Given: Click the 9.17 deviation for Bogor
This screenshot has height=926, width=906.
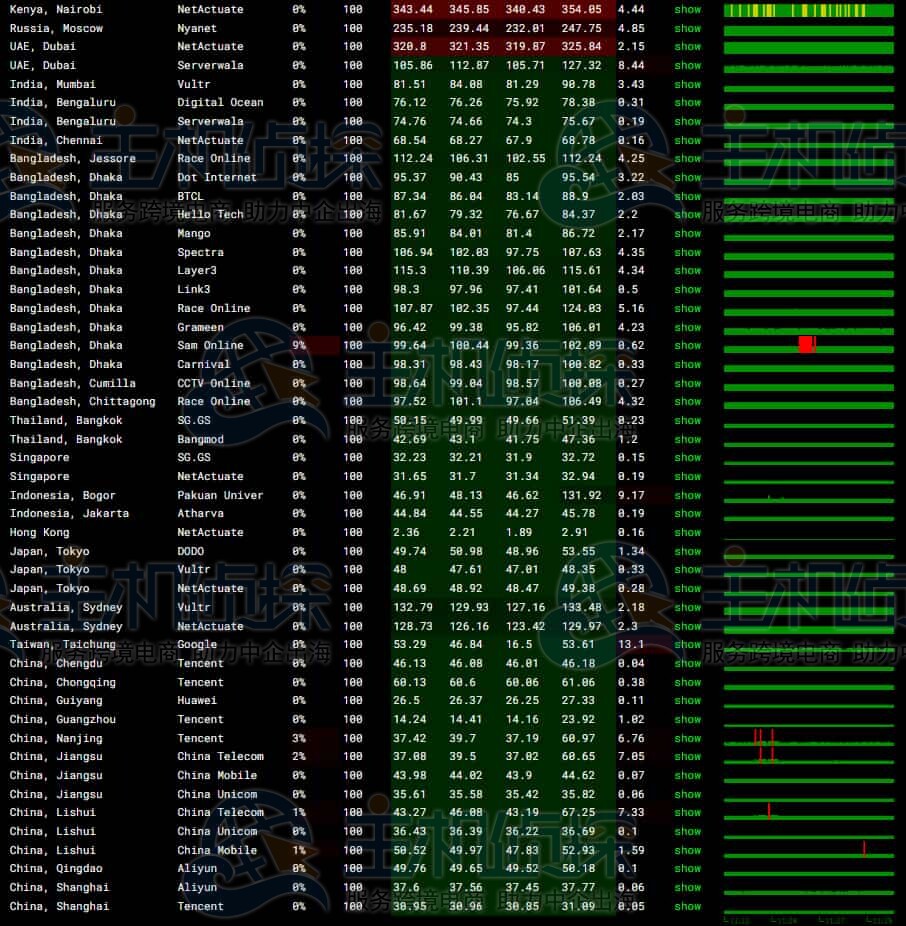Looking at the screenshot, I should (x=631, y=495).
